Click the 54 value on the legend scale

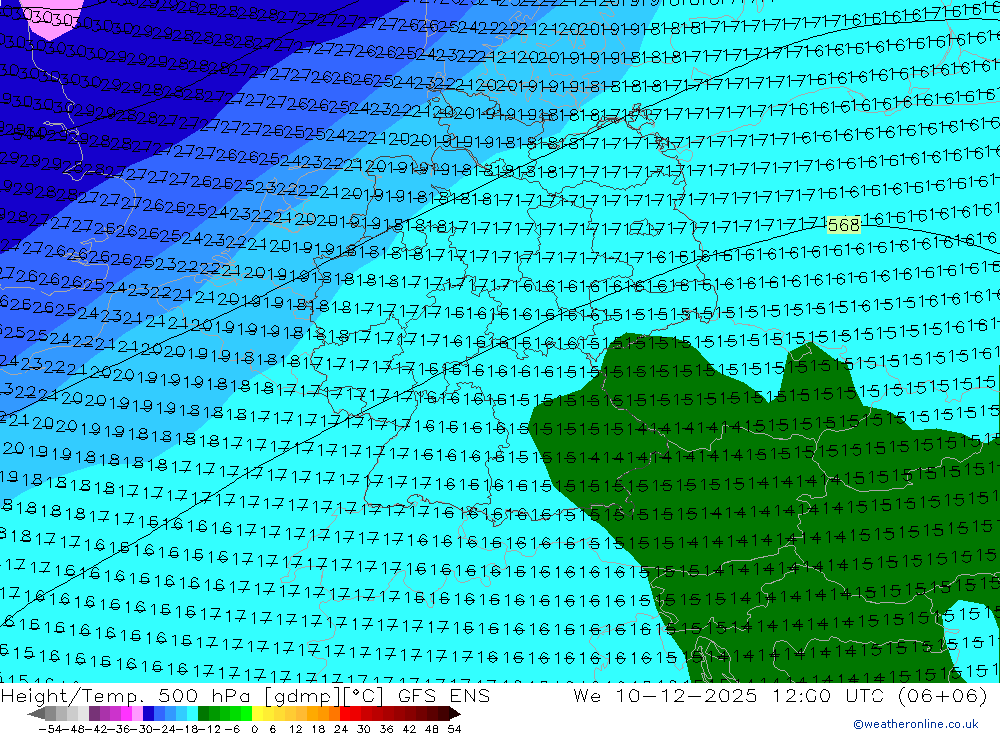(454, 728)
